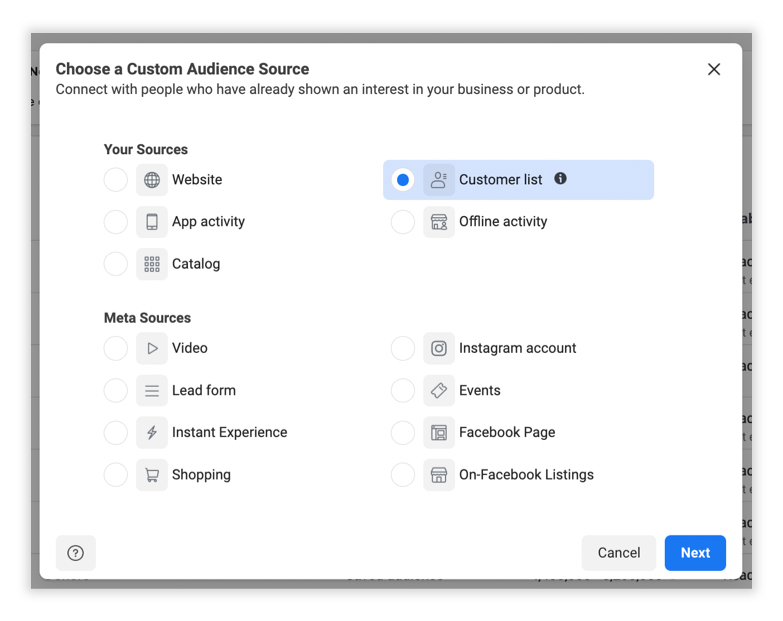Click the Facebook Page icon
The width and height of the screenshot is (783, 621).
(x=439, y=432)
